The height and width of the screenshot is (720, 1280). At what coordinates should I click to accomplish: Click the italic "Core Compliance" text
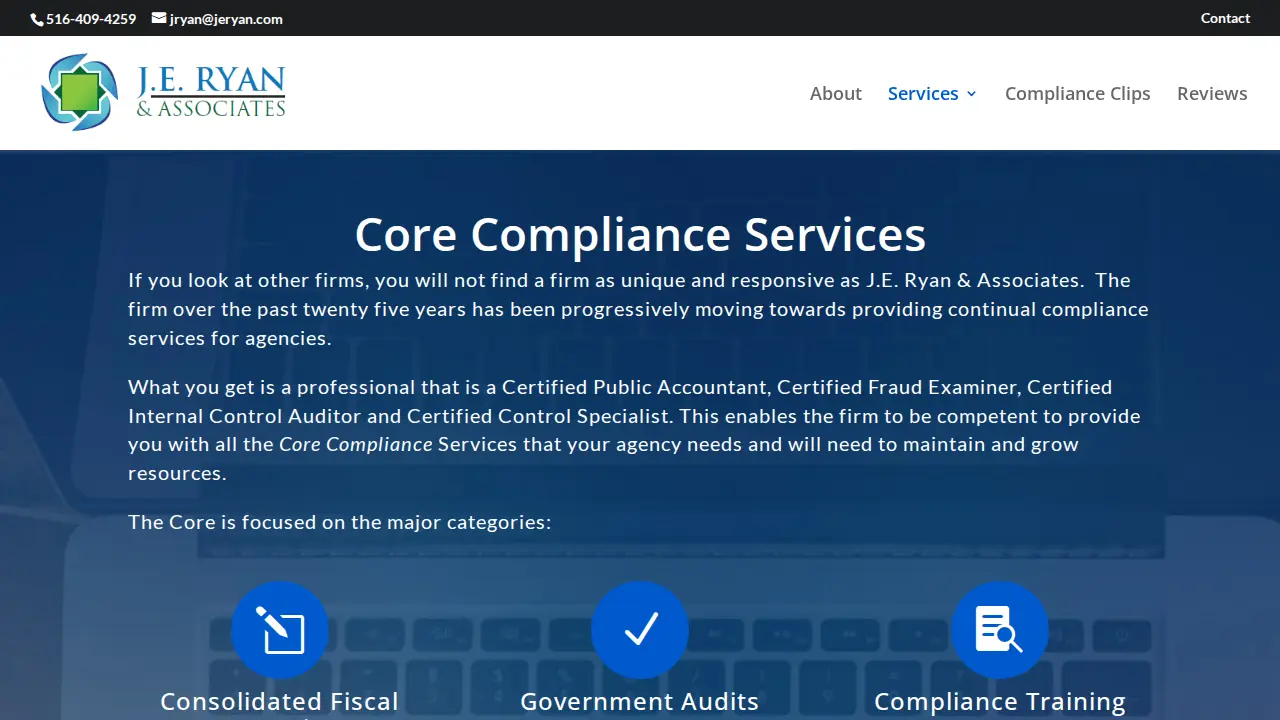tap(356, 444)
